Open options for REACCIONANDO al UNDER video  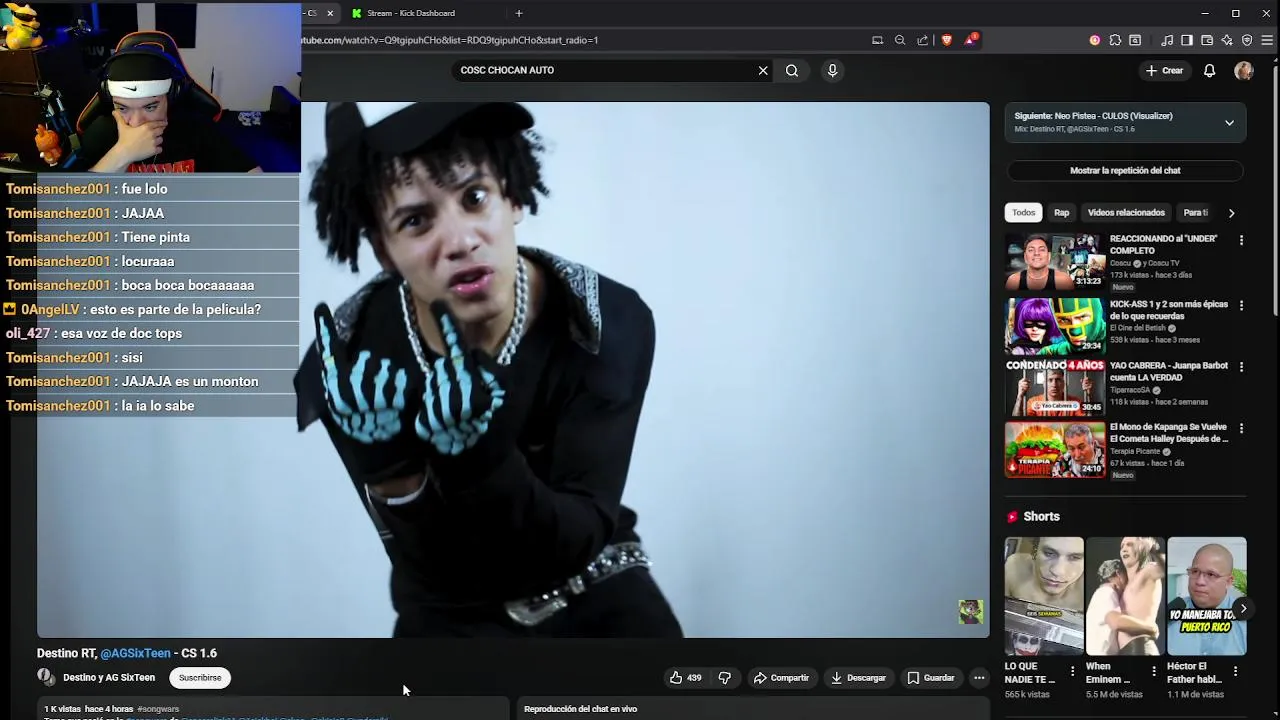click(1241, 241)
